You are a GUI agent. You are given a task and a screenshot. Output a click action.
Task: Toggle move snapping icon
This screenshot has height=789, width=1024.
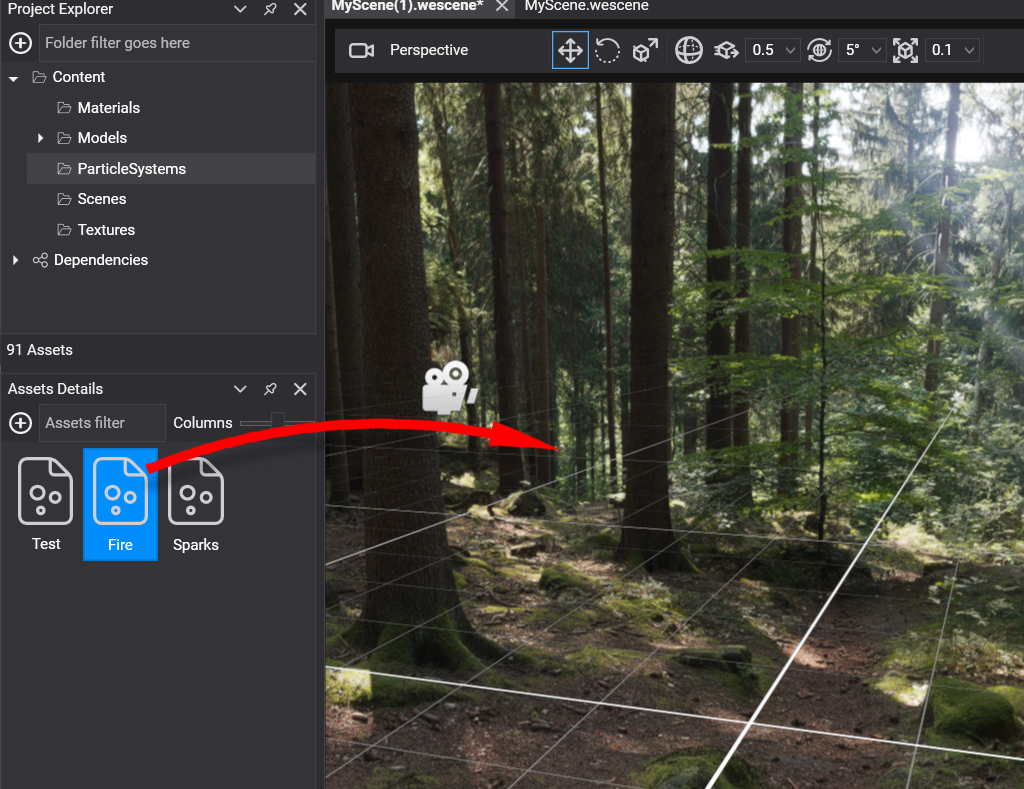point(726,50)
